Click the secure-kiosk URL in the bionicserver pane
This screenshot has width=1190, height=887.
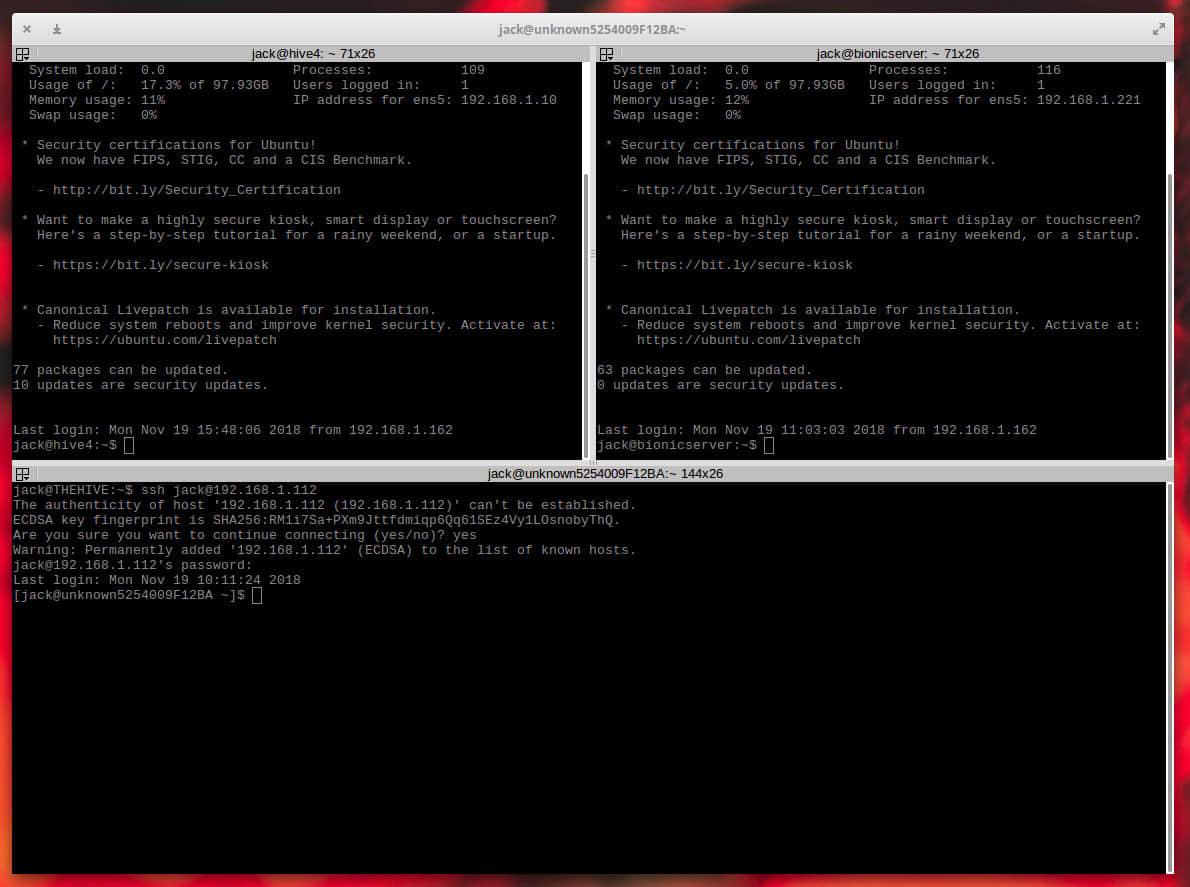[744, 265]
